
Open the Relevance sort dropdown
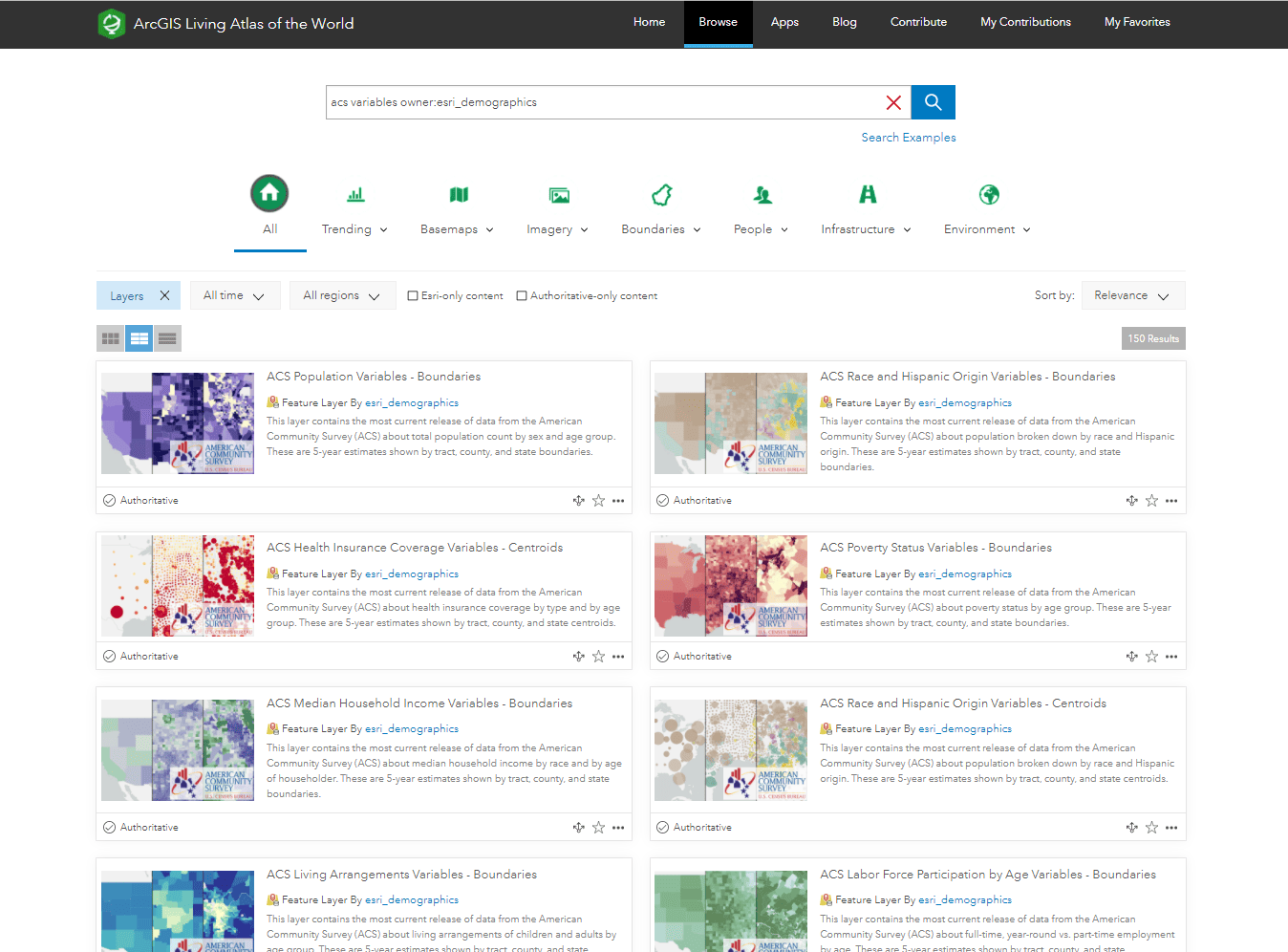(x=1133, y=295)
